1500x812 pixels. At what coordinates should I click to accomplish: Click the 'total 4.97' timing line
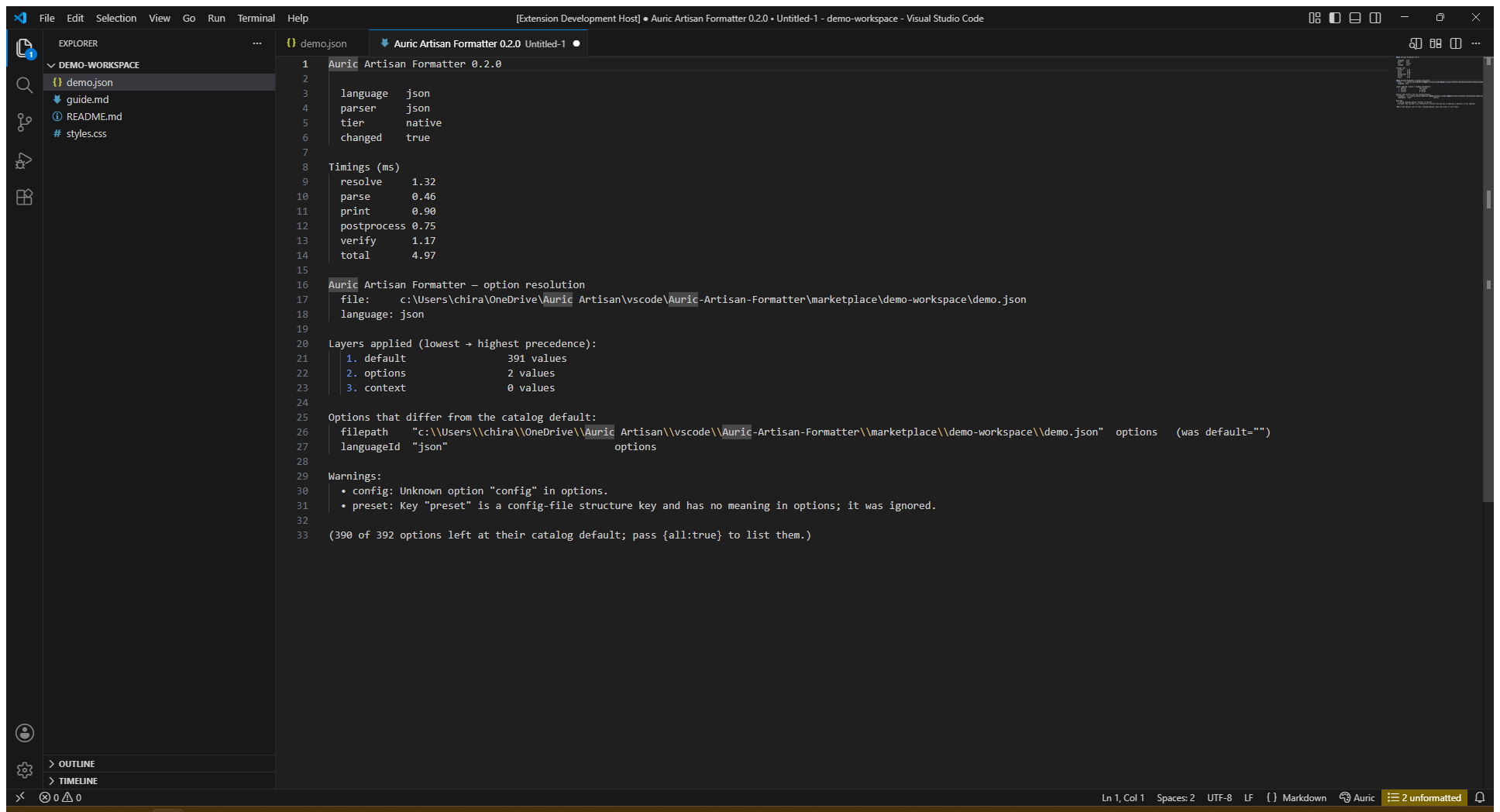388,256
